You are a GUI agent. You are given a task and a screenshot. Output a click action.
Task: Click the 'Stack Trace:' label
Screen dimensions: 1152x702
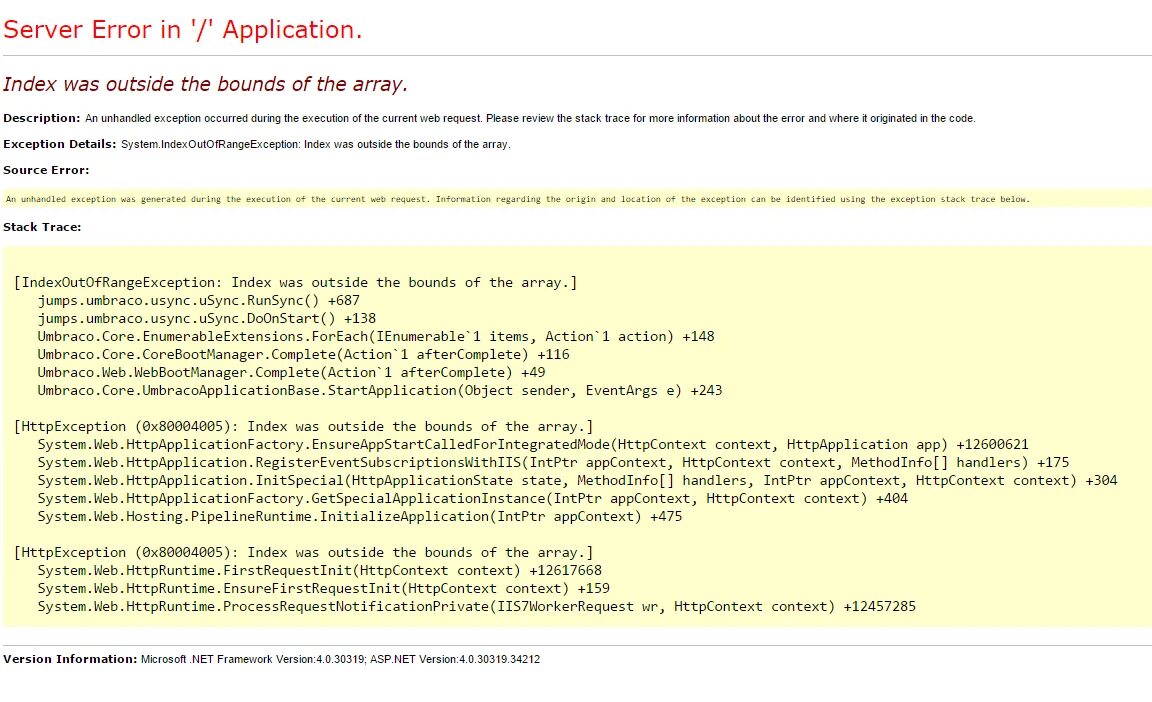(42, 228)
